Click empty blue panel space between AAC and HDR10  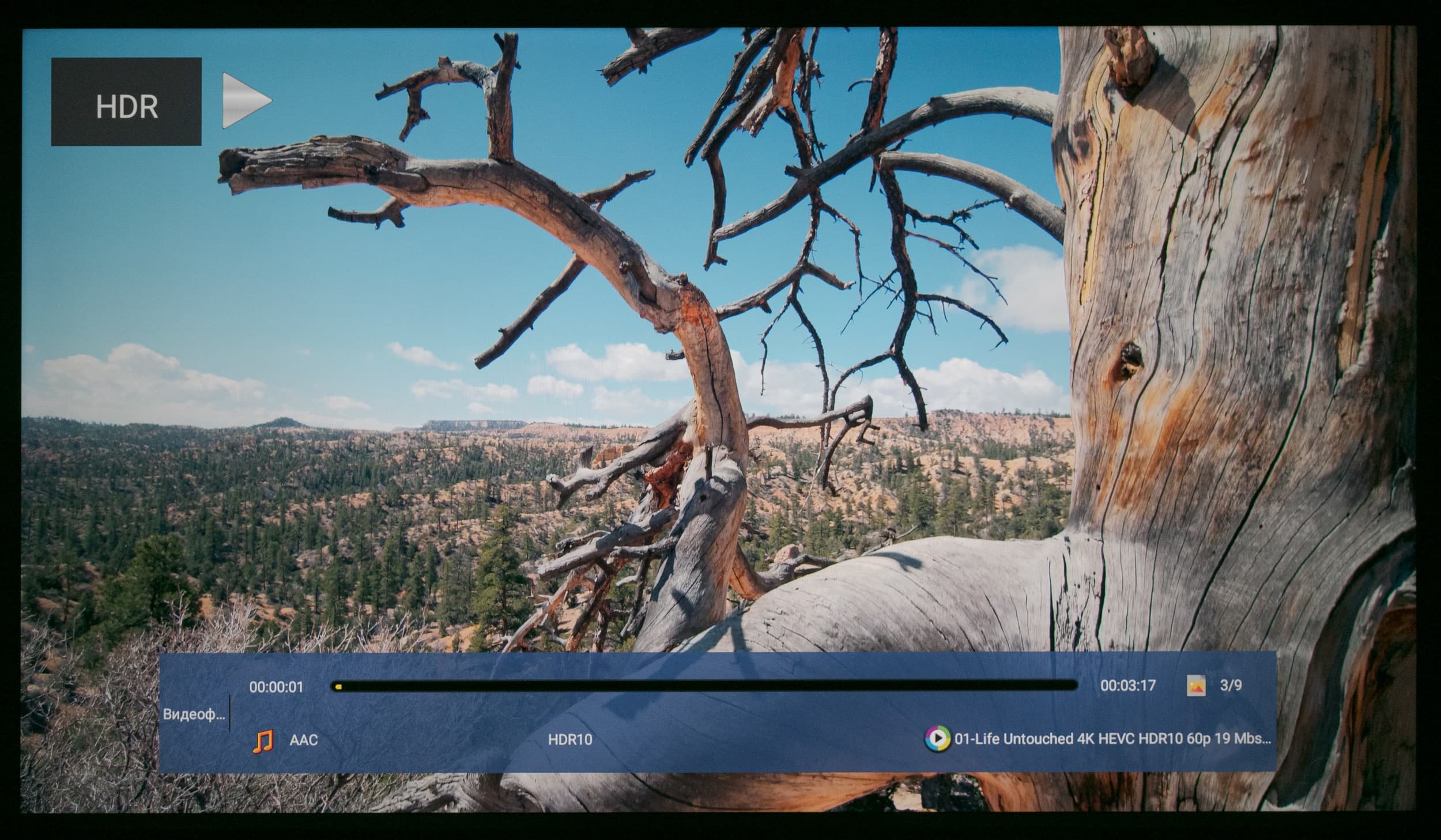[x=432, y=740]
